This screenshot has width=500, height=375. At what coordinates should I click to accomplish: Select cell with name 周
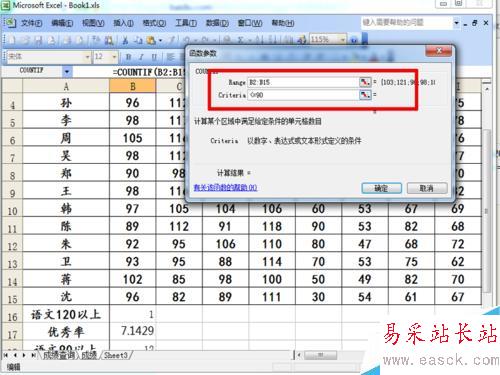coord(66,138)
